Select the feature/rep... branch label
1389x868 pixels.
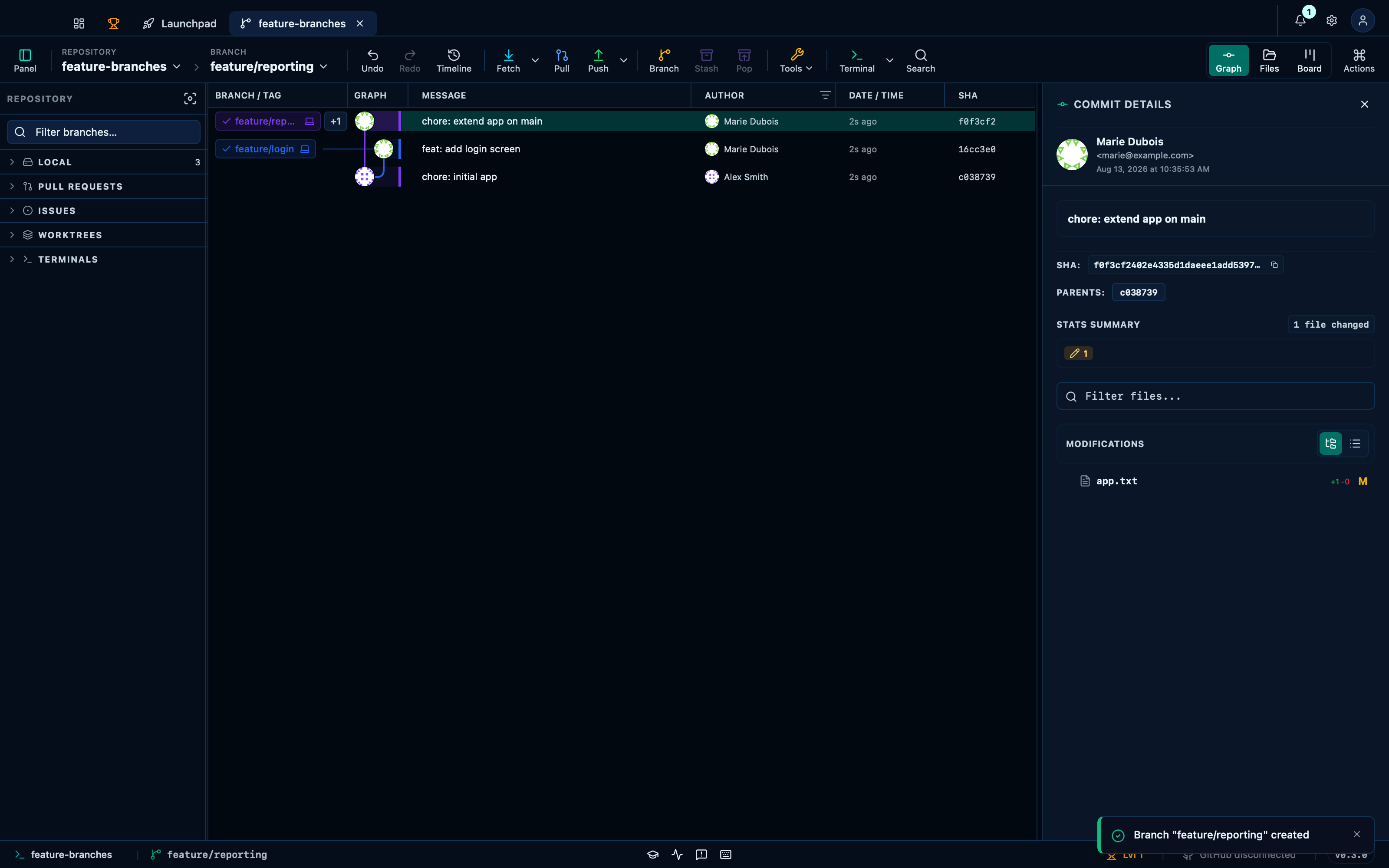pyautogui.click(x=268, y=121)
